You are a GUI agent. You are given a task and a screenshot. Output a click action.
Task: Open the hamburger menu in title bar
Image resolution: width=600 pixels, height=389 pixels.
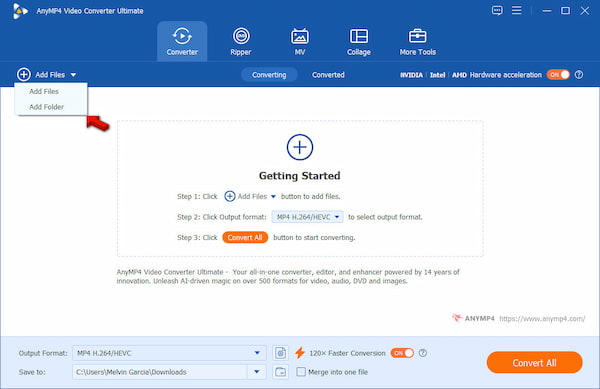click(x=517, y=10)
